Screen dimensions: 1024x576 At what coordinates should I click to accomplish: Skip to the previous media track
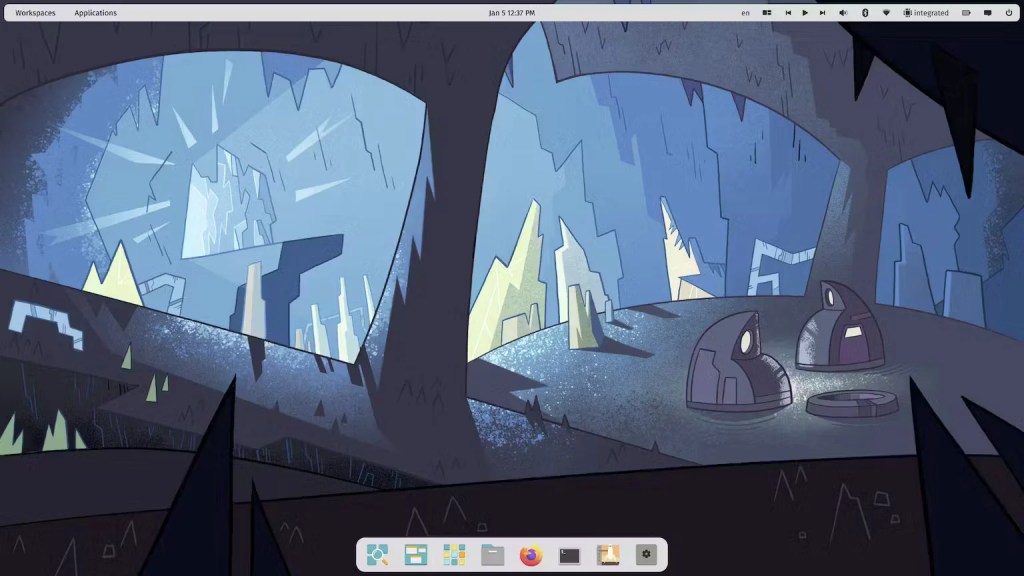tap(788, 12)
